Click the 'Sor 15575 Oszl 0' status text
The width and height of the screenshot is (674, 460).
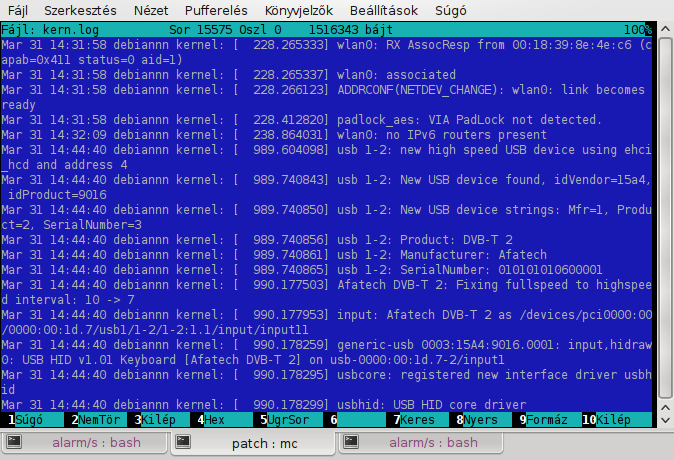click(x=225, y=30)
